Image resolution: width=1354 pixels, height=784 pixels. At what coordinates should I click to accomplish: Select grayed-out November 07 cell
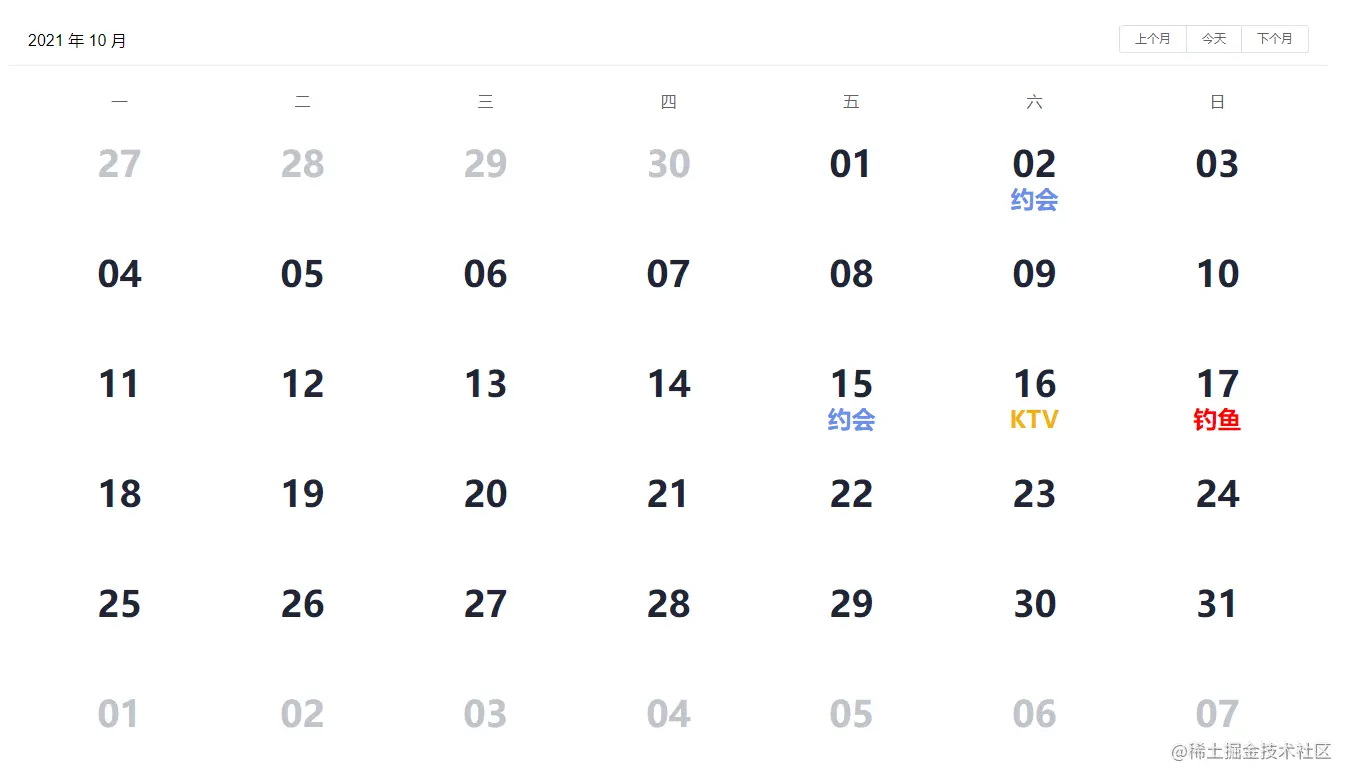[x=1217, y=715]
